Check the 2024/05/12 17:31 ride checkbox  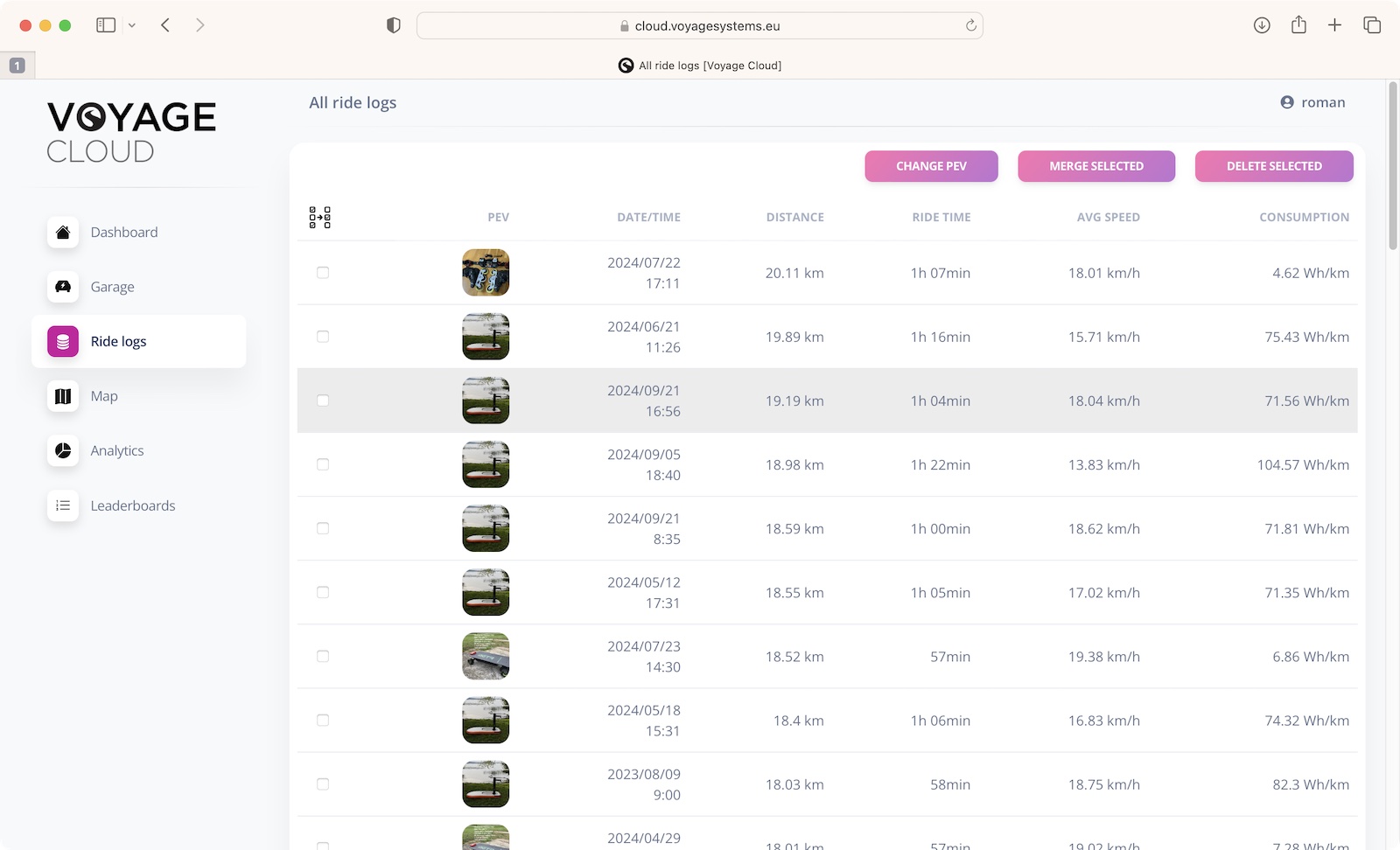pyautogui.click(x=323, y=592)
